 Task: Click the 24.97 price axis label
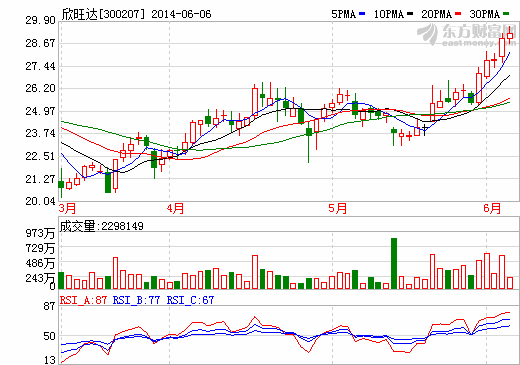pos(40,111)
